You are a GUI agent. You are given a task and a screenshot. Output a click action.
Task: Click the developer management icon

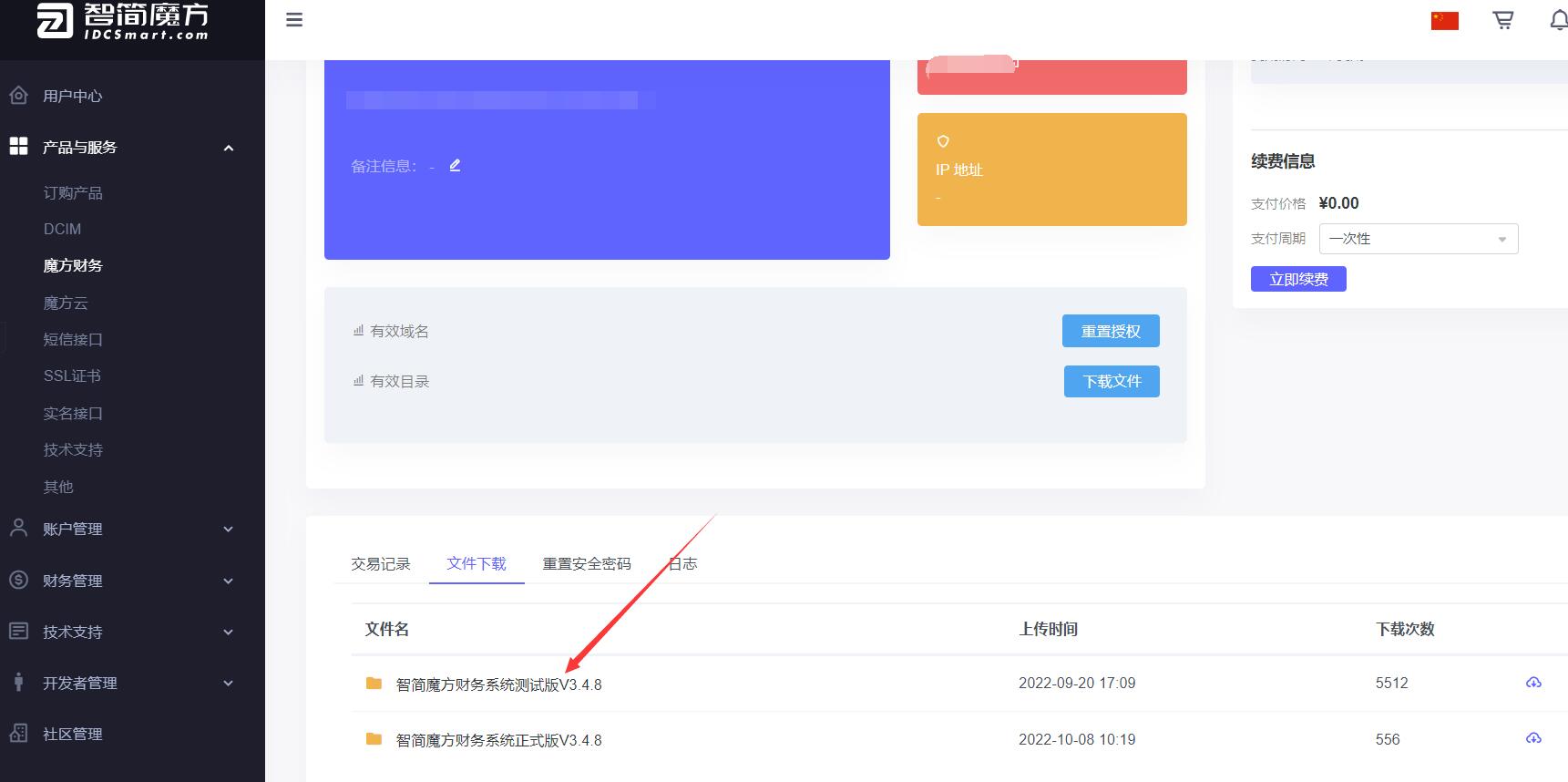tap(18, 682)
